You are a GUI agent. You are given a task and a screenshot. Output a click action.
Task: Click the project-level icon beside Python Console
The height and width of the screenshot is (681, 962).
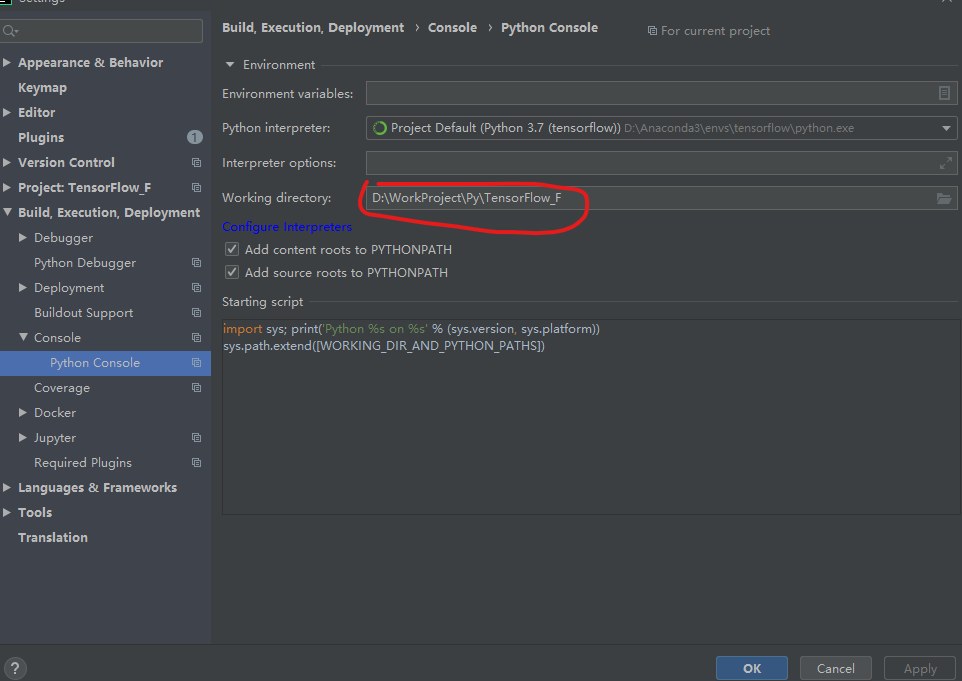pos(198,363)
